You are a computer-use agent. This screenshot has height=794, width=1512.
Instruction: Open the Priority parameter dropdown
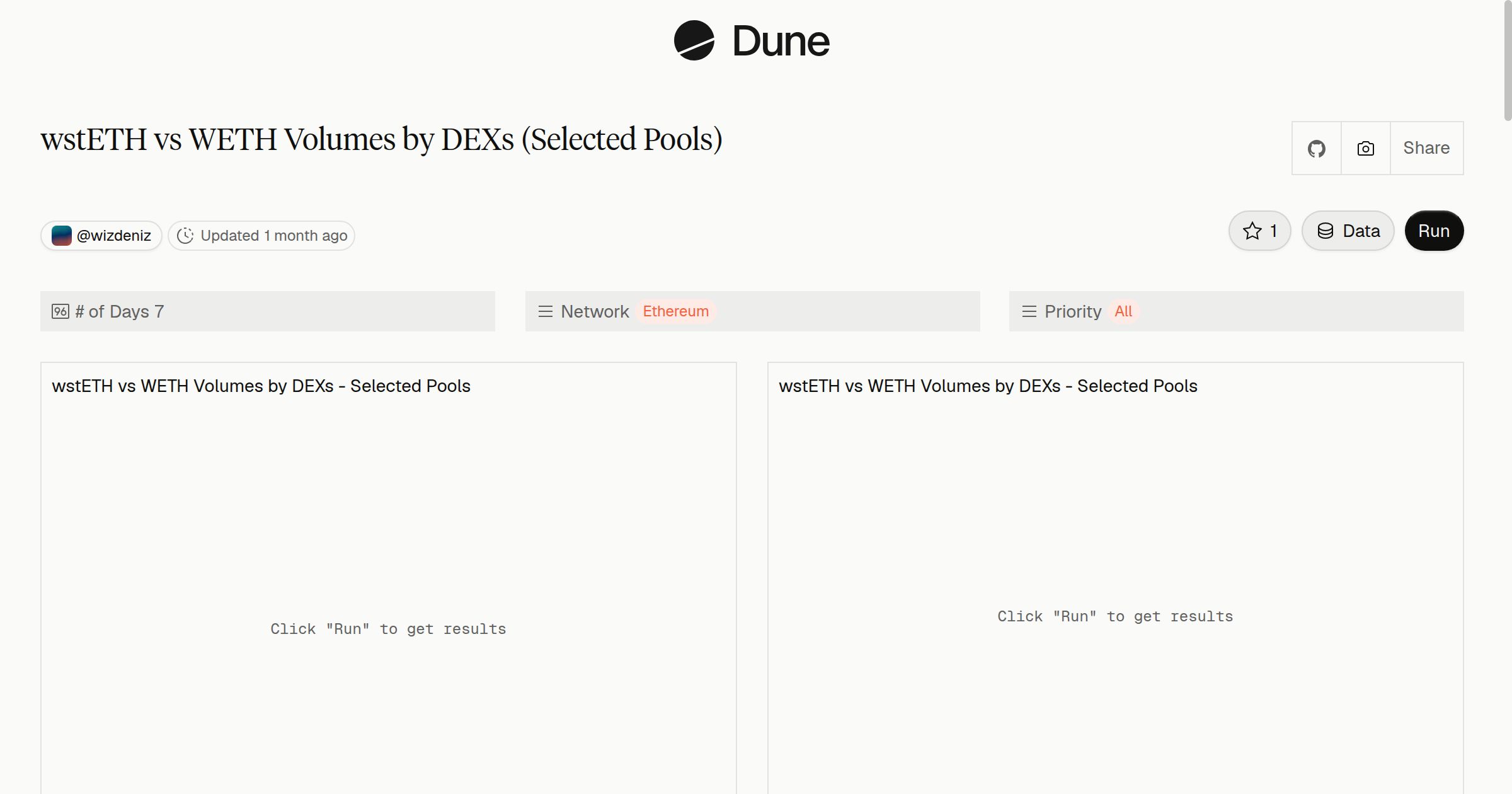pos(1236,311)
